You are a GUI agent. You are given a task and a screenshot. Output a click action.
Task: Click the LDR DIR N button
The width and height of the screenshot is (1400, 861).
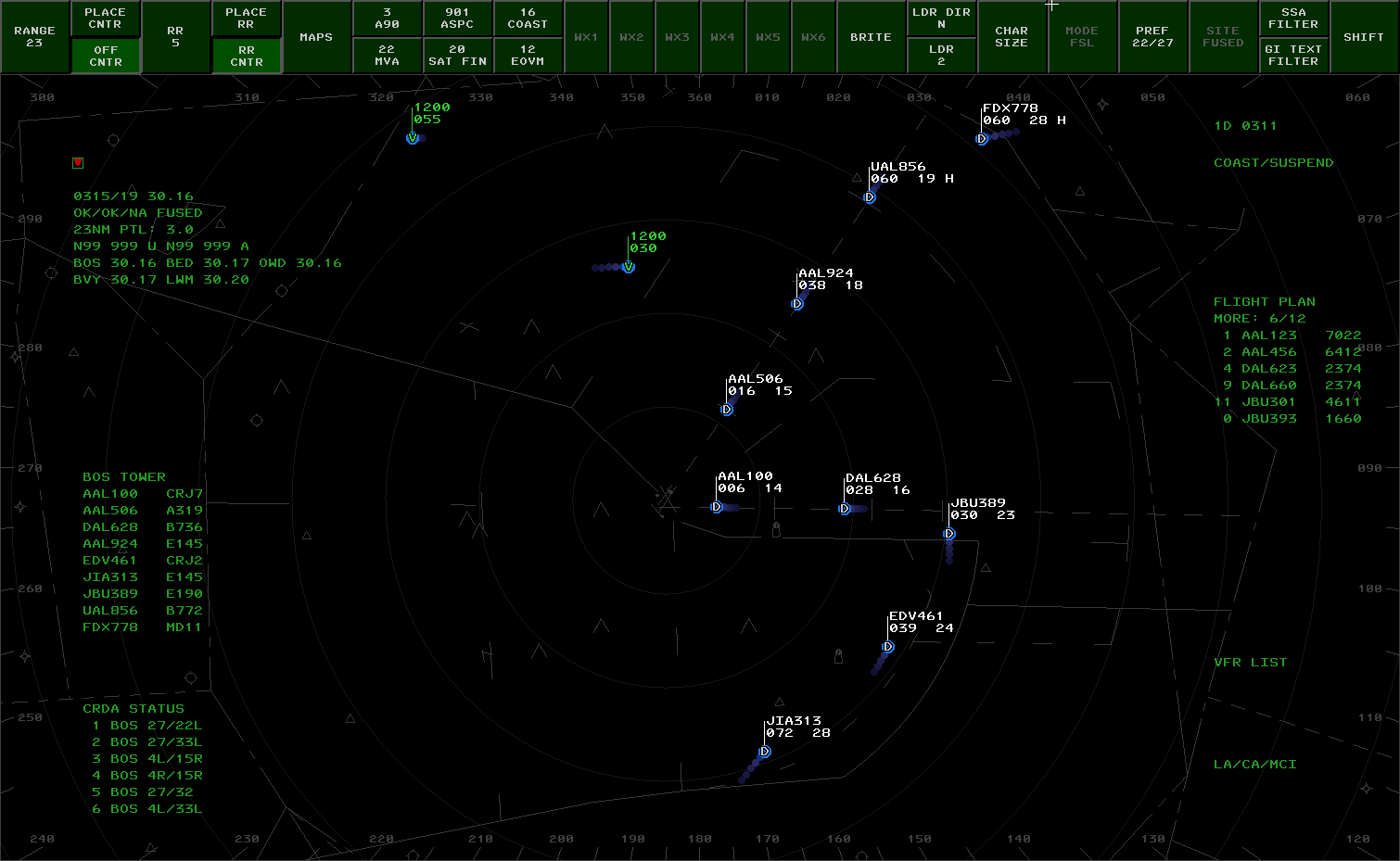coord(941,19)
